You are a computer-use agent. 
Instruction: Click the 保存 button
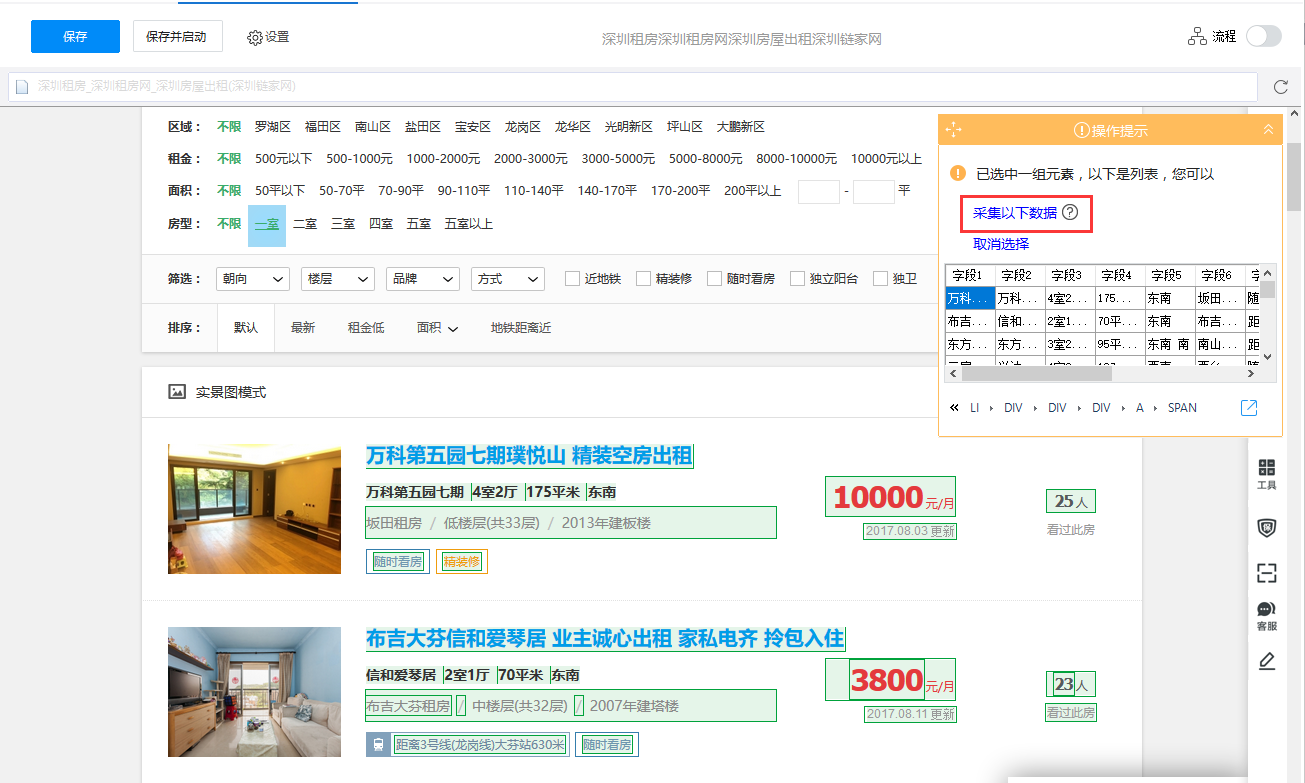tap(75, 36)
